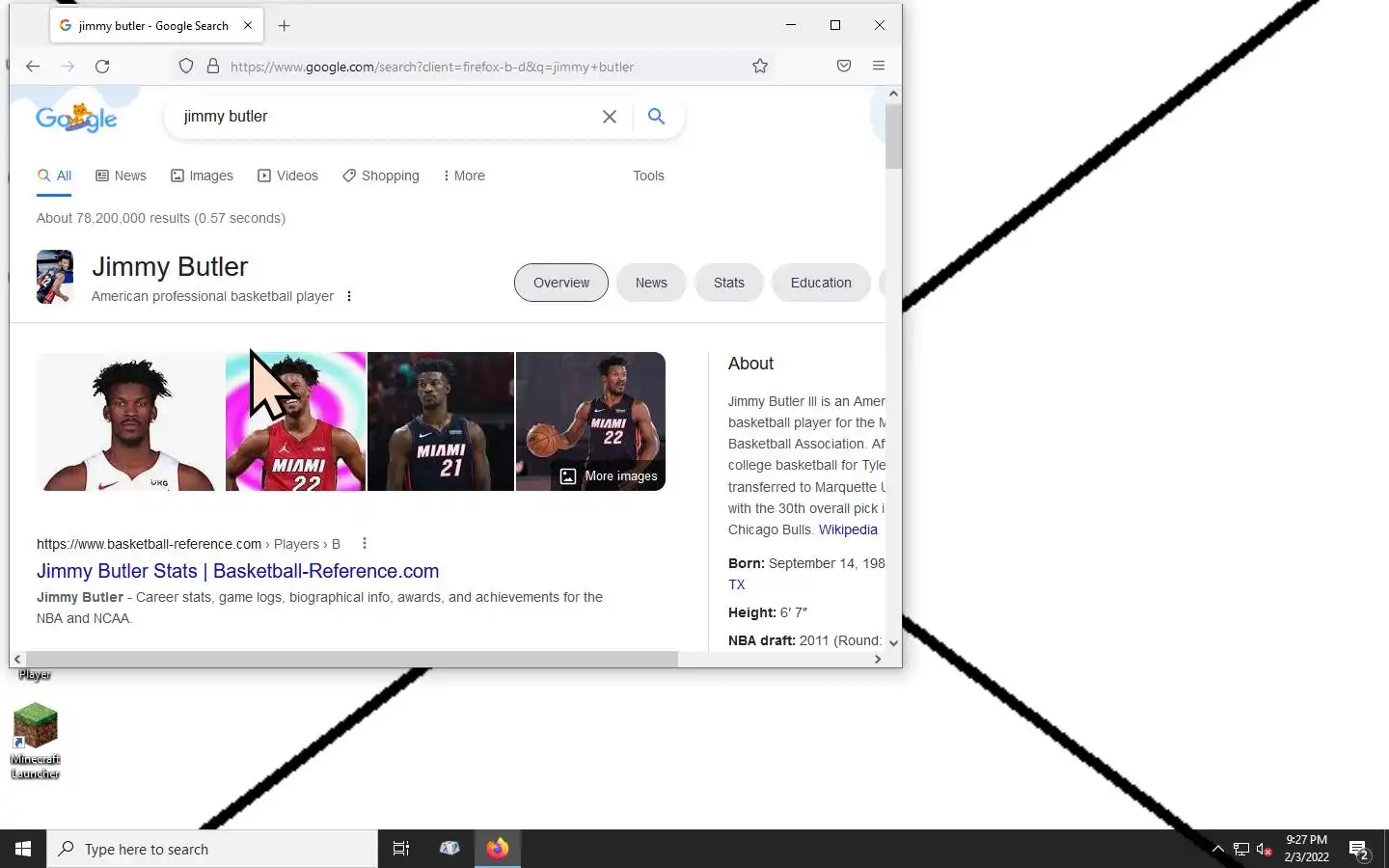This screenshot has height=868, width=1389.
Task: Select the Overview chip
Action: [x=561, y=283]
